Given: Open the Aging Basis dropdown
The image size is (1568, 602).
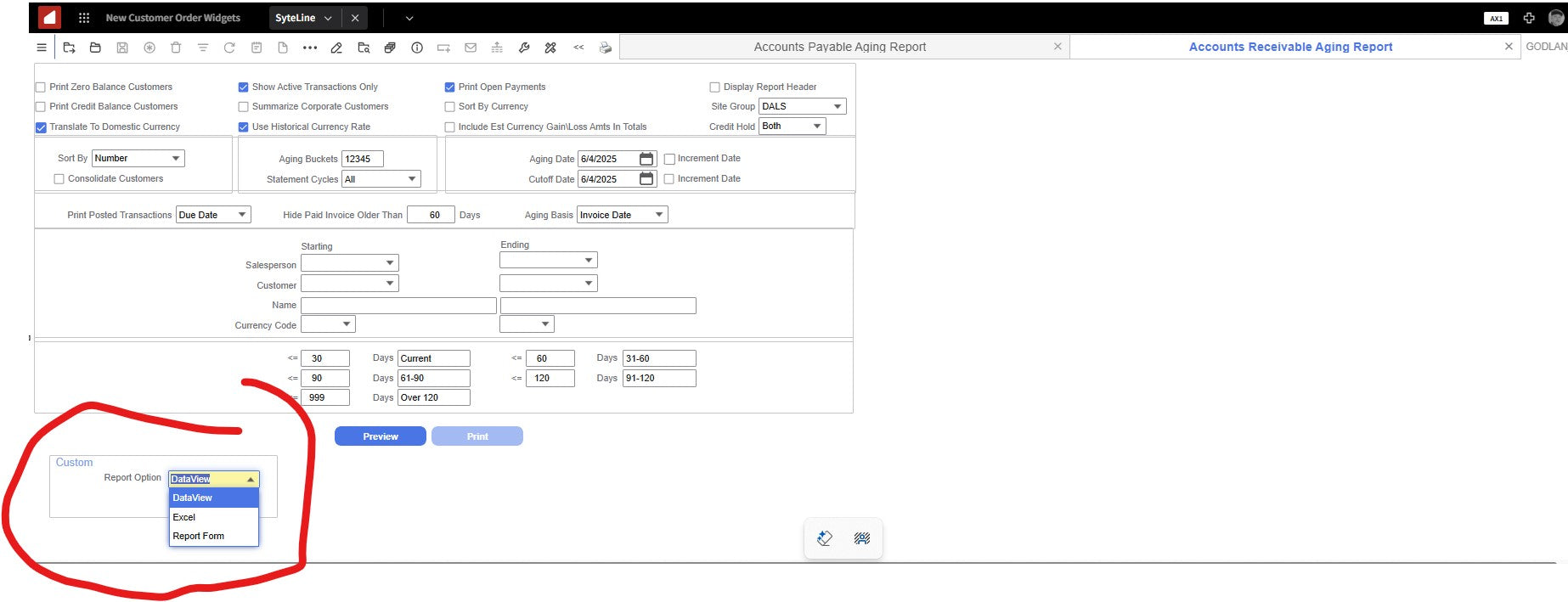Looking at the screenshot, I should coord(658,215).
